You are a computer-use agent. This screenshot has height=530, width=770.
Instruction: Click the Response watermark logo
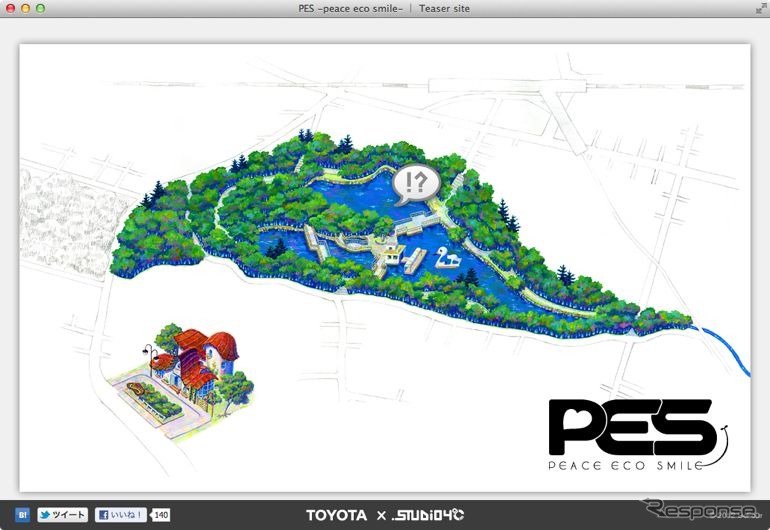click(698, 510)
